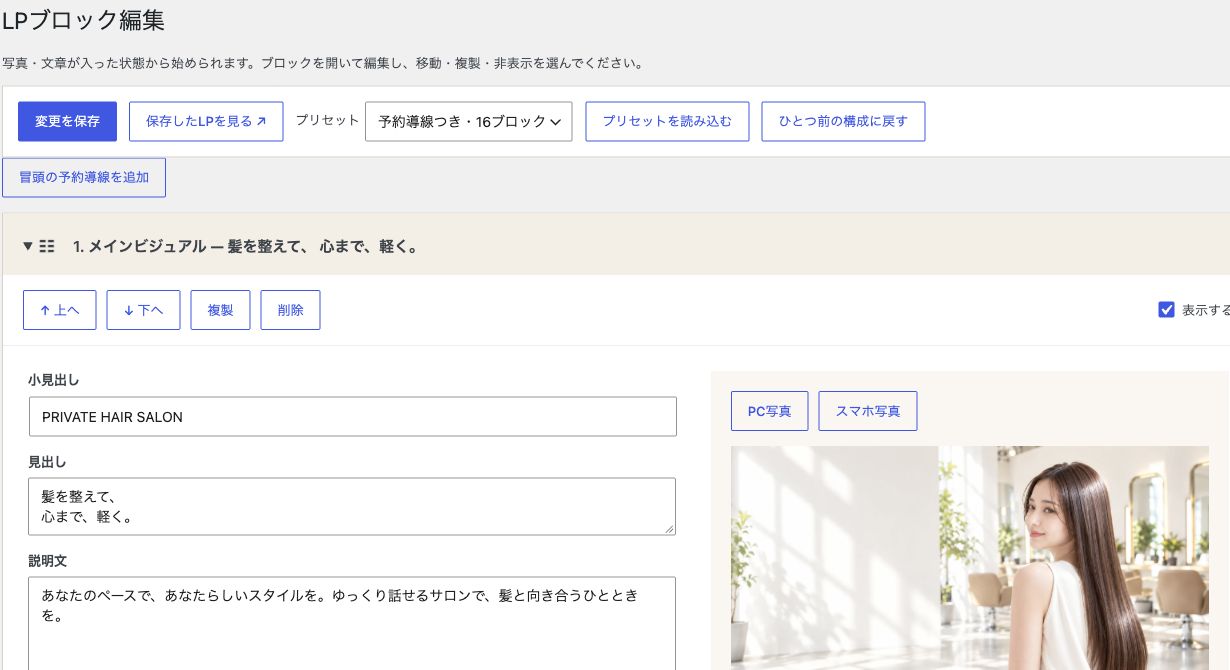The height and width of the screenshot is (670, 1230).
Task: Select the スマホ写真 tab button
Action: (868, 411)
